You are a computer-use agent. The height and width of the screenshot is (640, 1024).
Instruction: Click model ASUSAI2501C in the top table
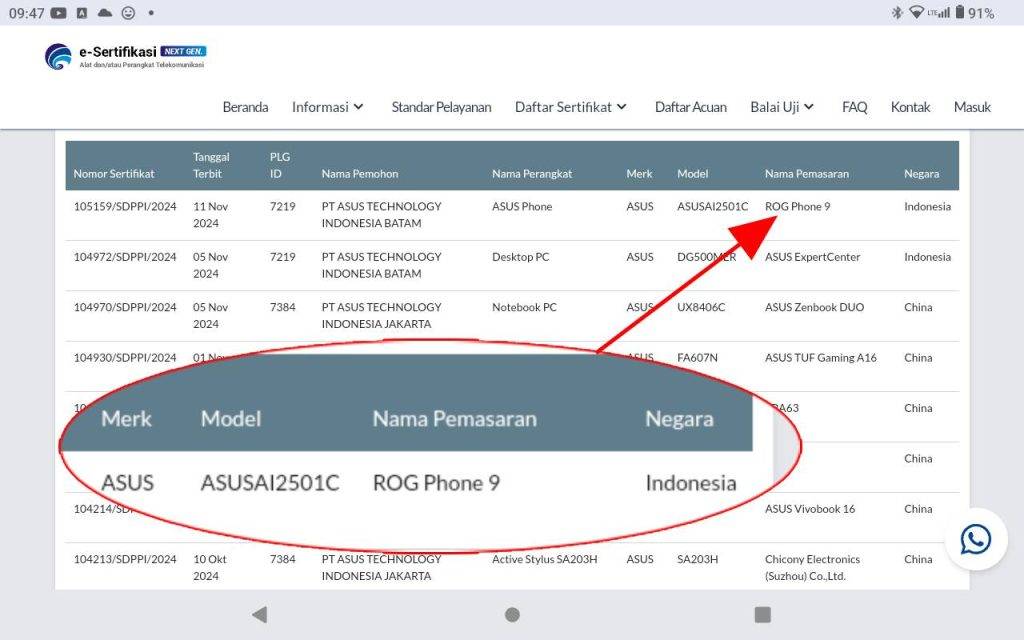click(712, 206)
